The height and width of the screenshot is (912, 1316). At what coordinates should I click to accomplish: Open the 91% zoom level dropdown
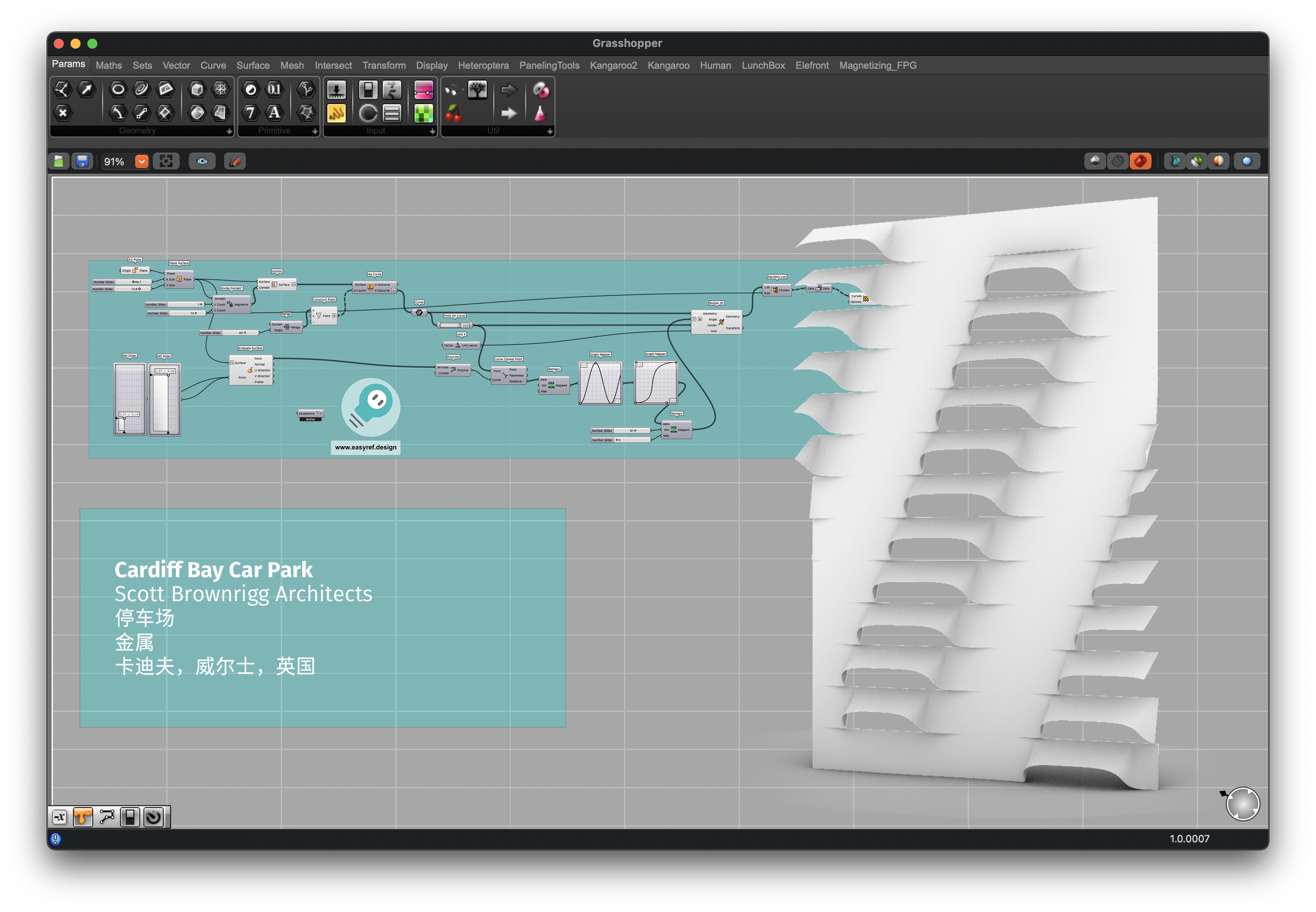[x=142, y=162]
